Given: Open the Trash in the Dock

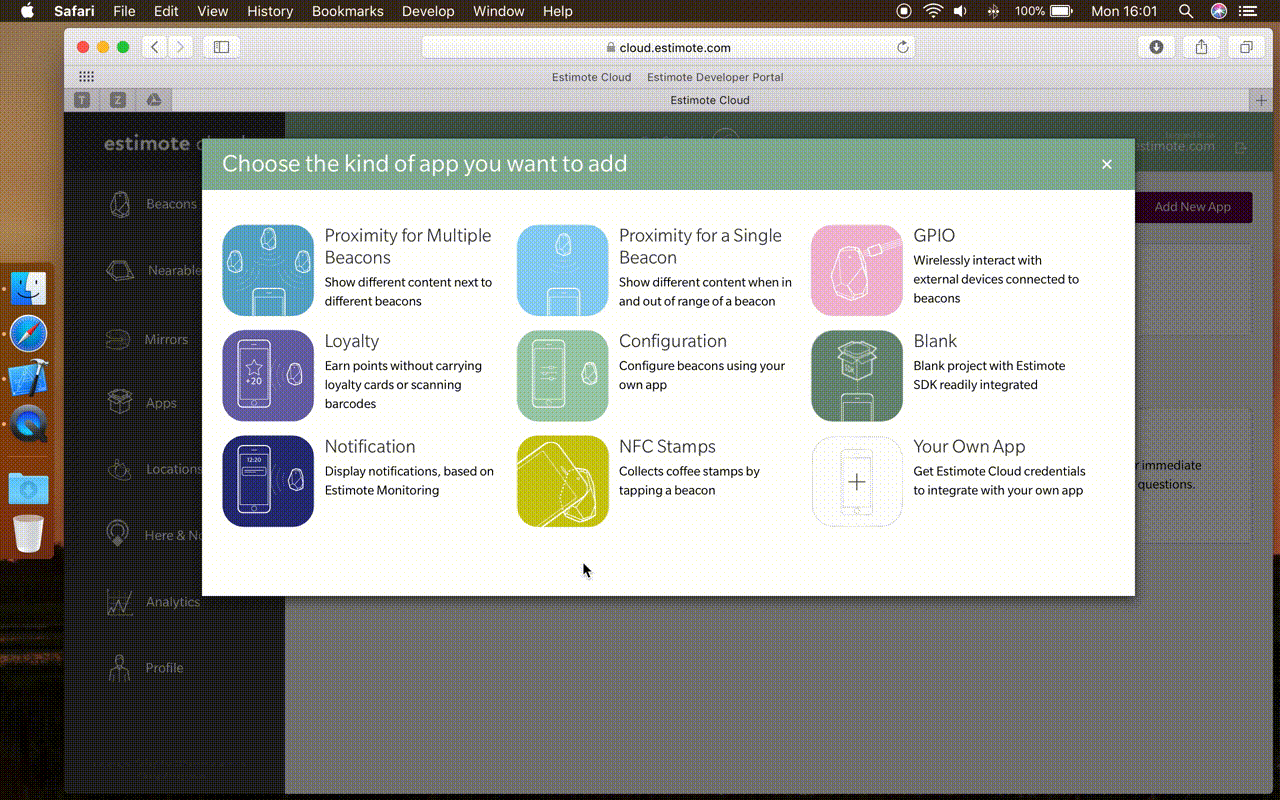Looking at the screenshot, I should [x=28, y=533].
